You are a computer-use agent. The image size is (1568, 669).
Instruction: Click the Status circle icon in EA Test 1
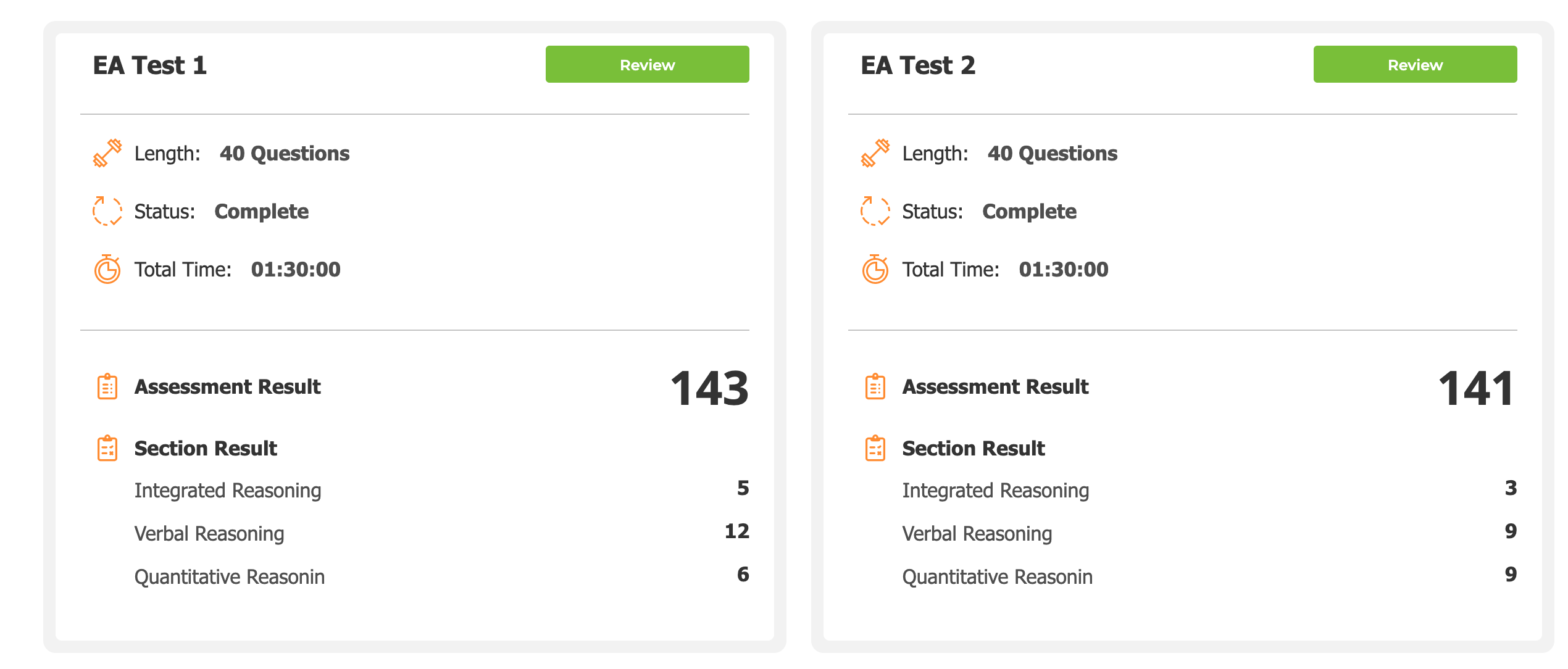tap(107, 211)
